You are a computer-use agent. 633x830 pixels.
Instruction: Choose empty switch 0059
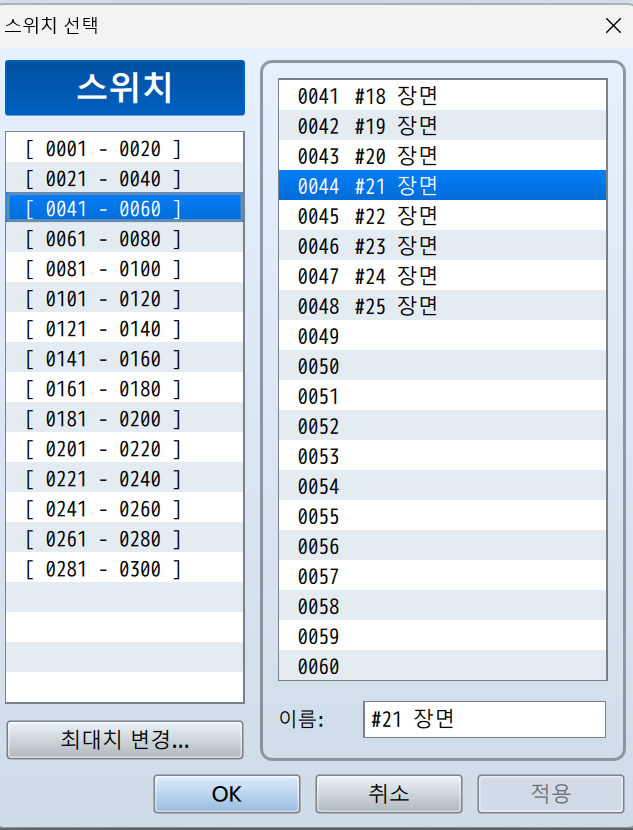click(442, 636)
